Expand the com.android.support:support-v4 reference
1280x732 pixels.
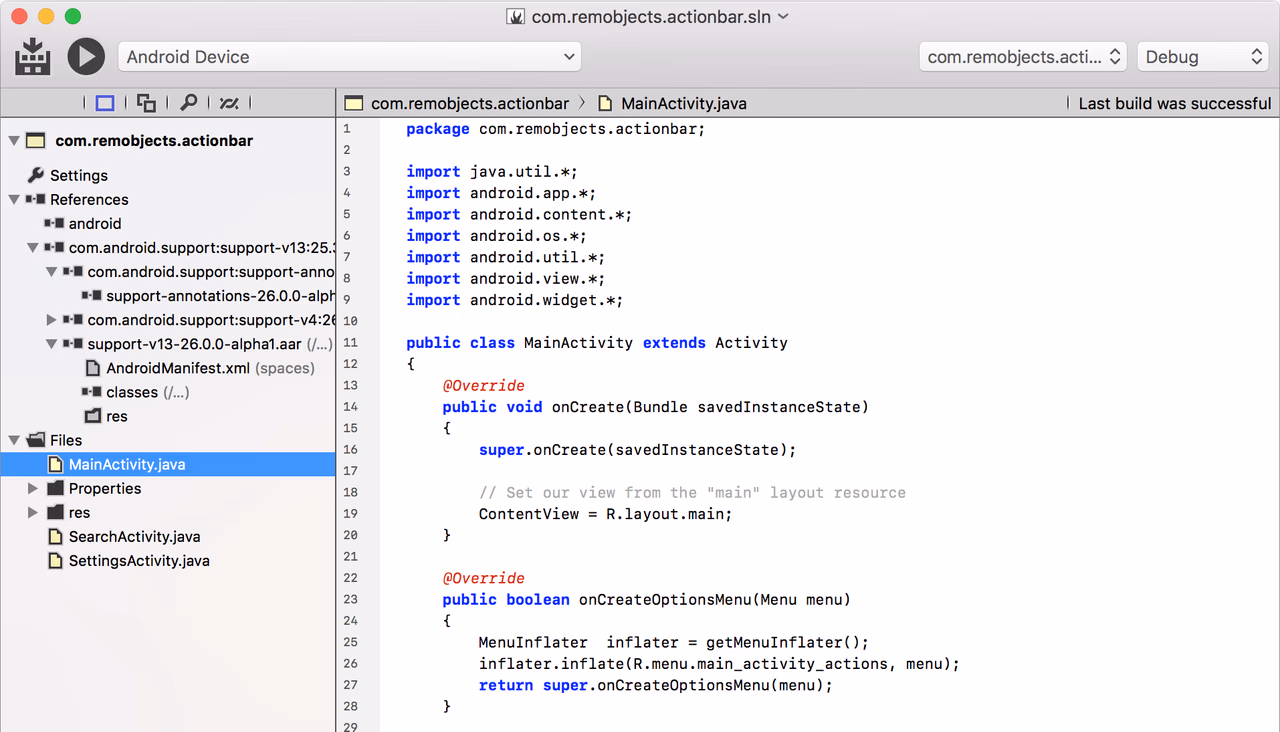pyautogui.click(x=52, y=320)
